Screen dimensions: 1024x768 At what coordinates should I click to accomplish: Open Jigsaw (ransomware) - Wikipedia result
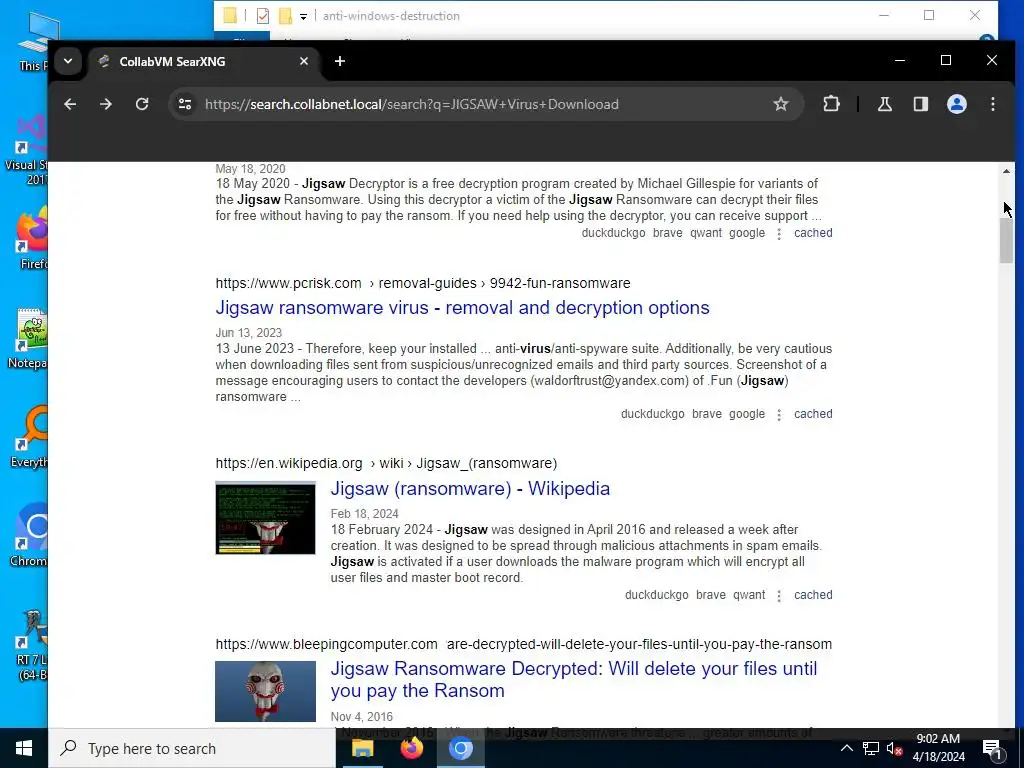[470, 488]
